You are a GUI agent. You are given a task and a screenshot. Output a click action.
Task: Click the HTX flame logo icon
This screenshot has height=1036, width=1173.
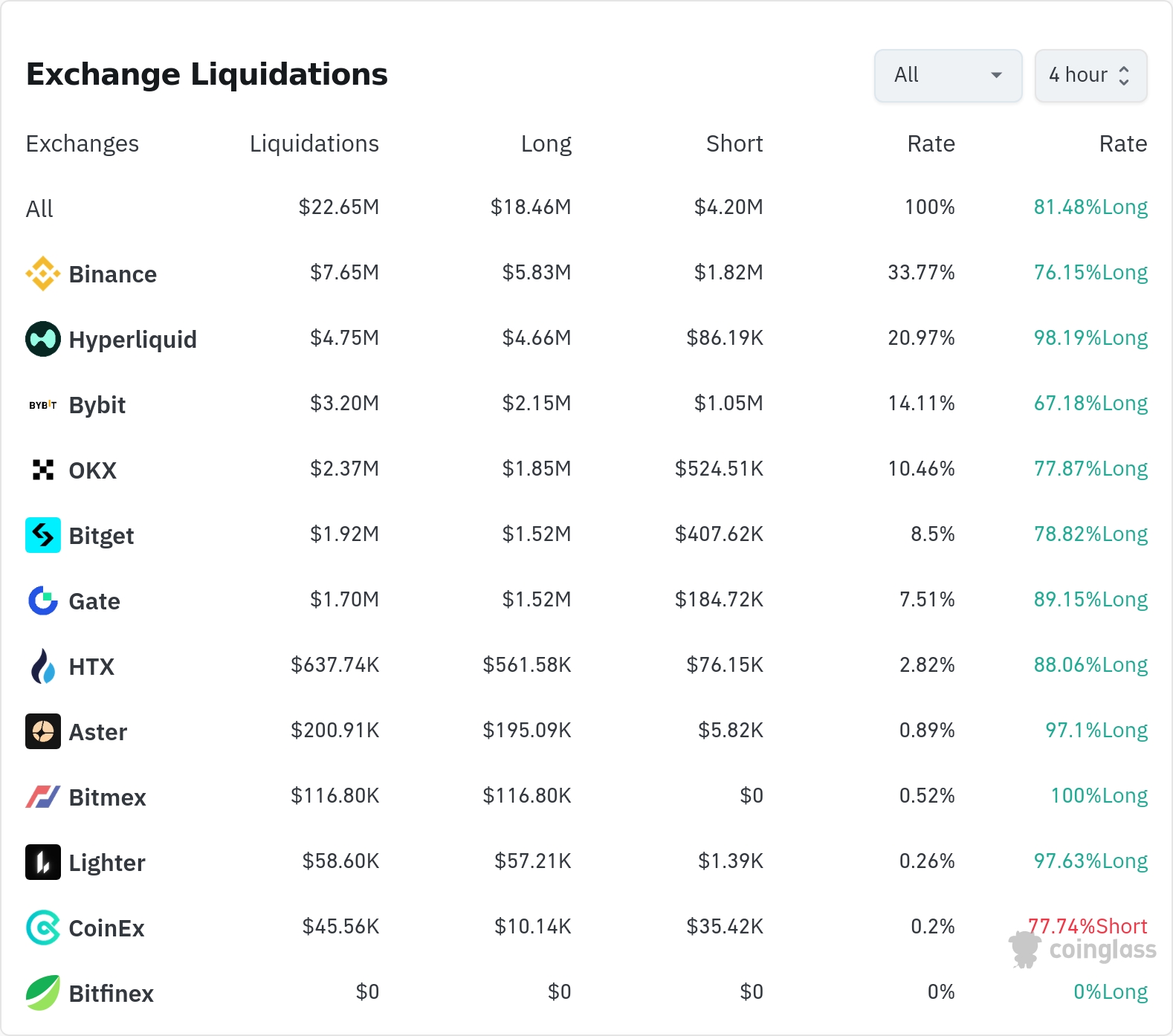click(43, 666)
